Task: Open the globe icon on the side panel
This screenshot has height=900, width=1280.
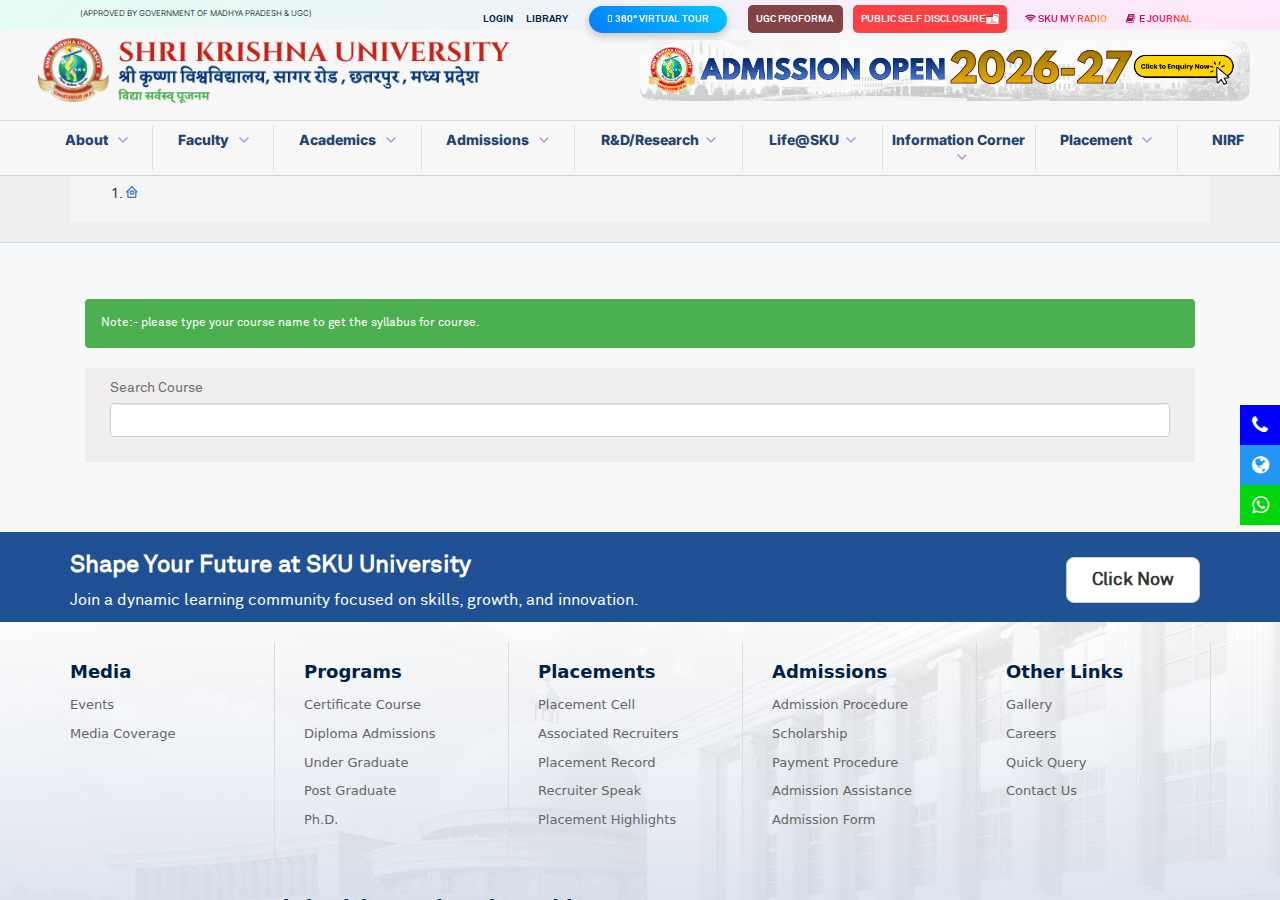Action: click(1260, 465)
